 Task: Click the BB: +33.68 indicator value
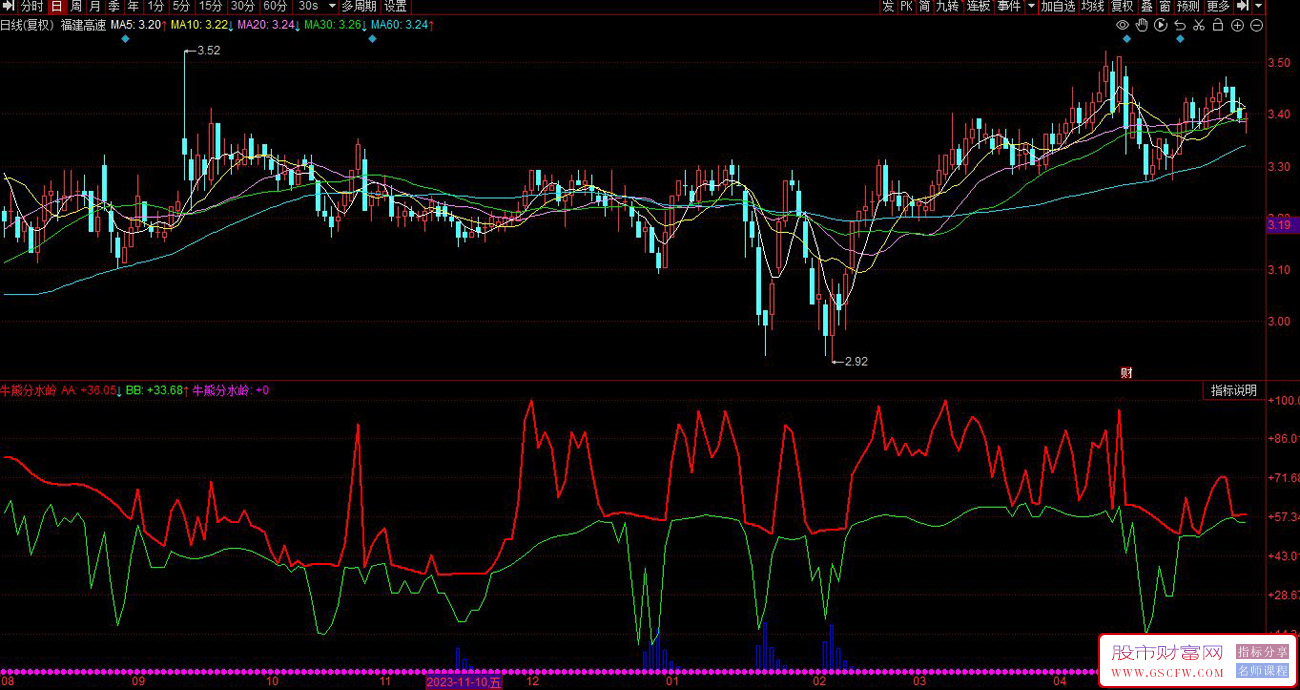[156, 391]
